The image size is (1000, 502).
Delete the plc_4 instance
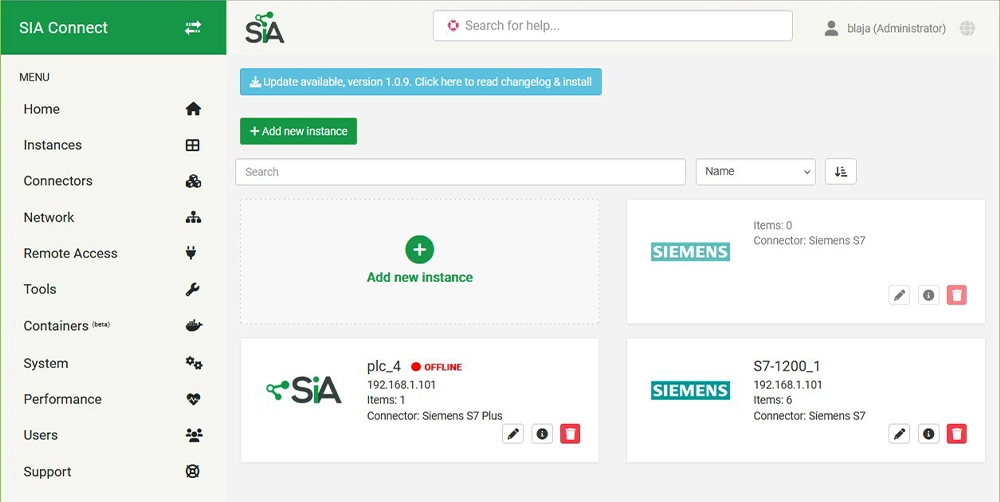point(570,434)
